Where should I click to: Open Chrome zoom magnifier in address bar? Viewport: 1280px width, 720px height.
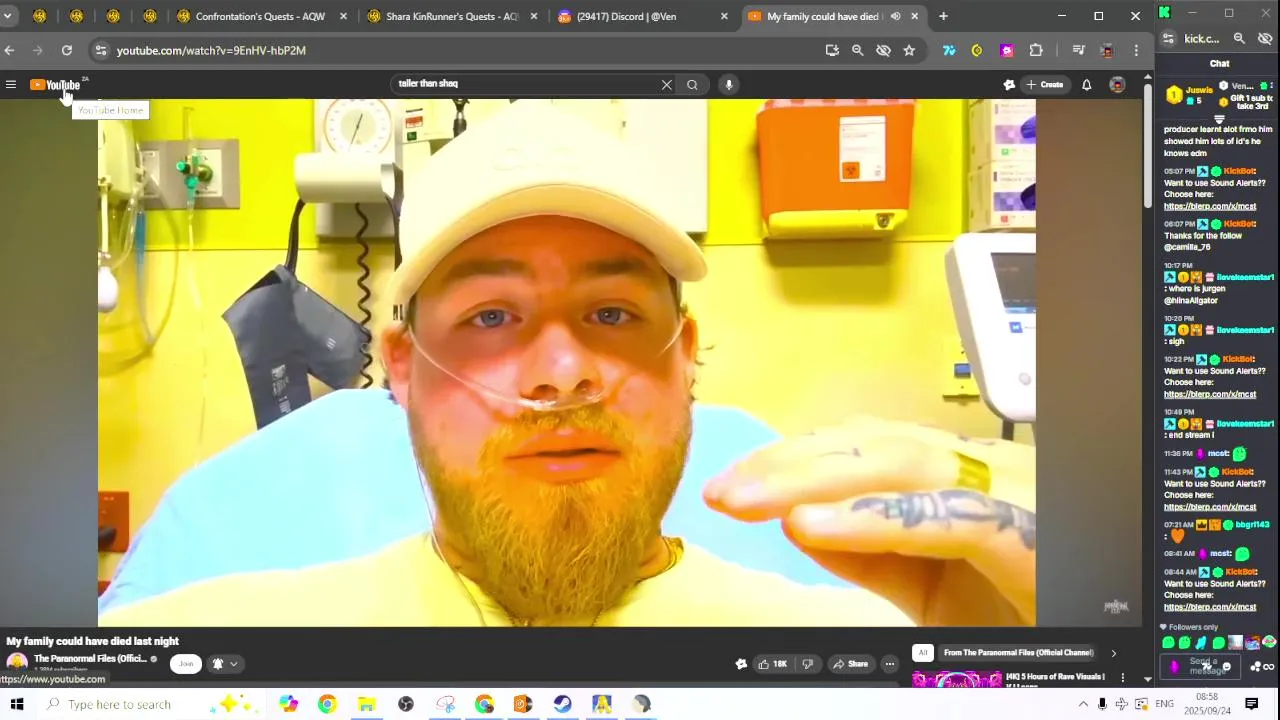pyautogui.click(x=857, y=50)
